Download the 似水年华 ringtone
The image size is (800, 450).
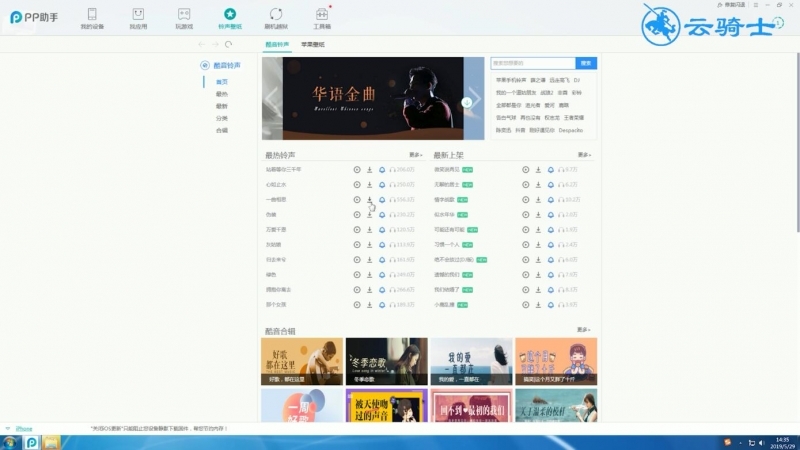[x=538, y=215]
